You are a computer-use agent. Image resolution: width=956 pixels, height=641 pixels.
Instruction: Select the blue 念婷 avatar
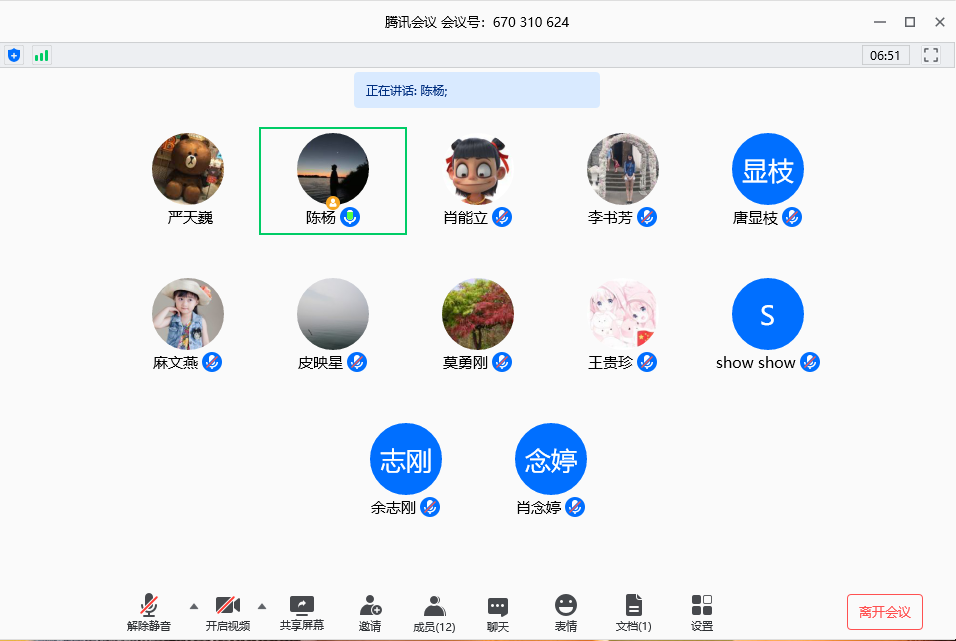(551, 459)
